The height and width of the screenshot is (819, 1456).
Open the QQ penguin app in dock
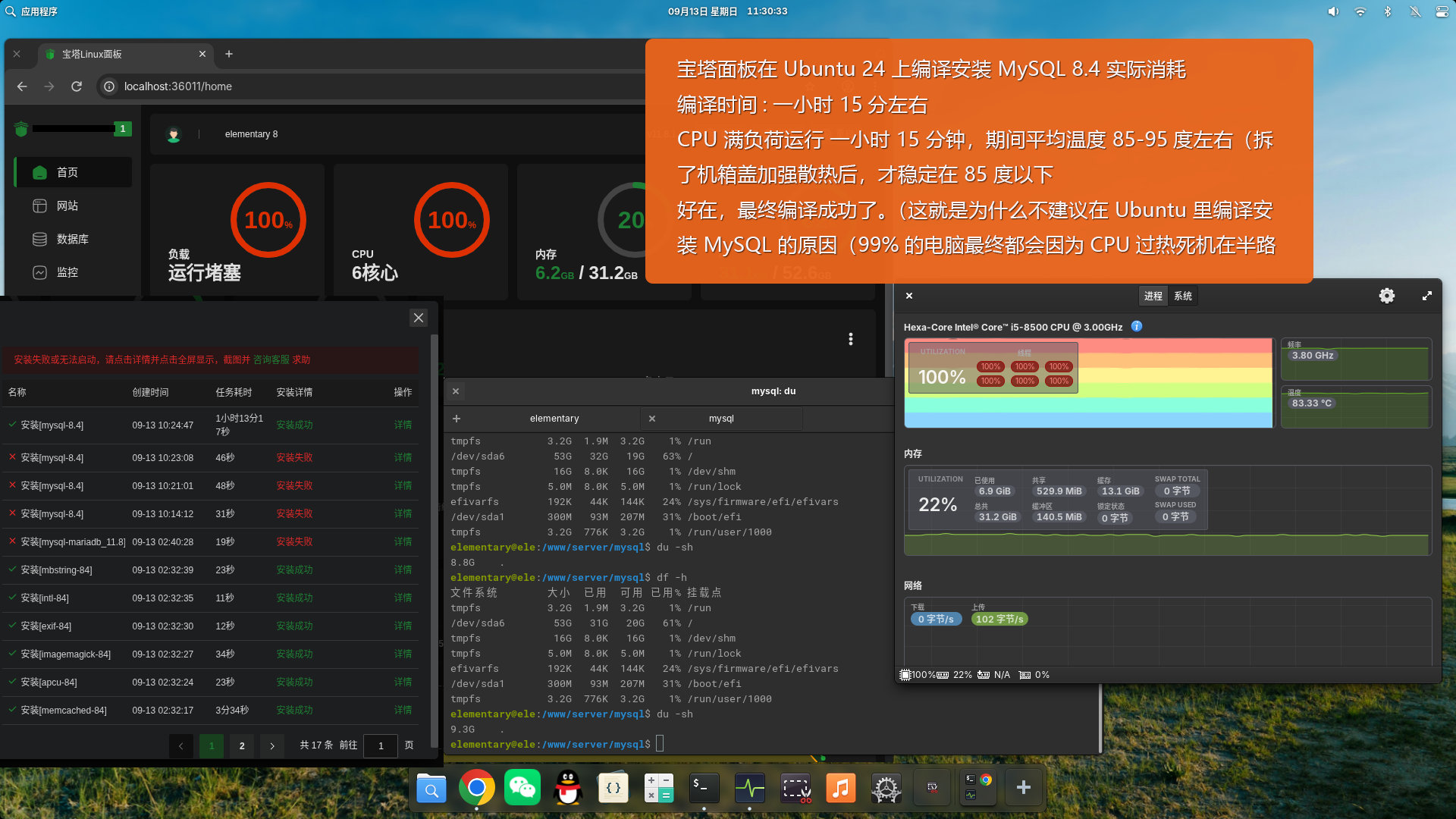(568, 789)
